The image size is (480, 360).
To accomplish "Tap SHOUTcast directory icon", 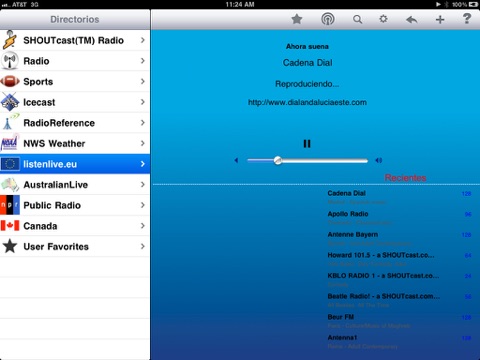I will click(x=10, y=40).
